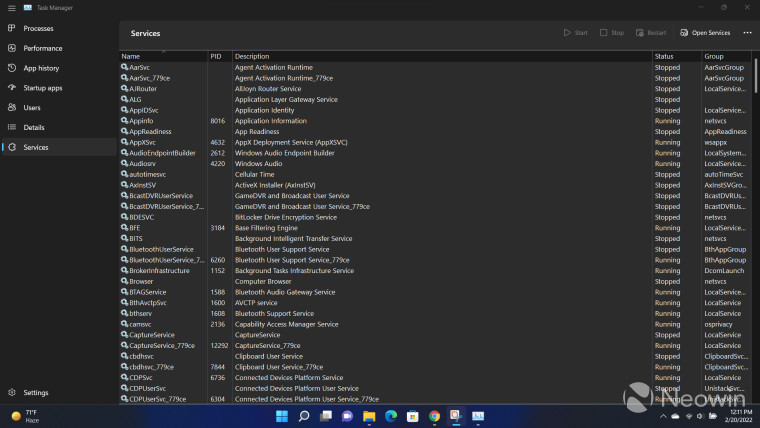Click the gear icon beside Audiosrv
The height and width of the screenshot is (428, 760).
click(x=125, y=163)
